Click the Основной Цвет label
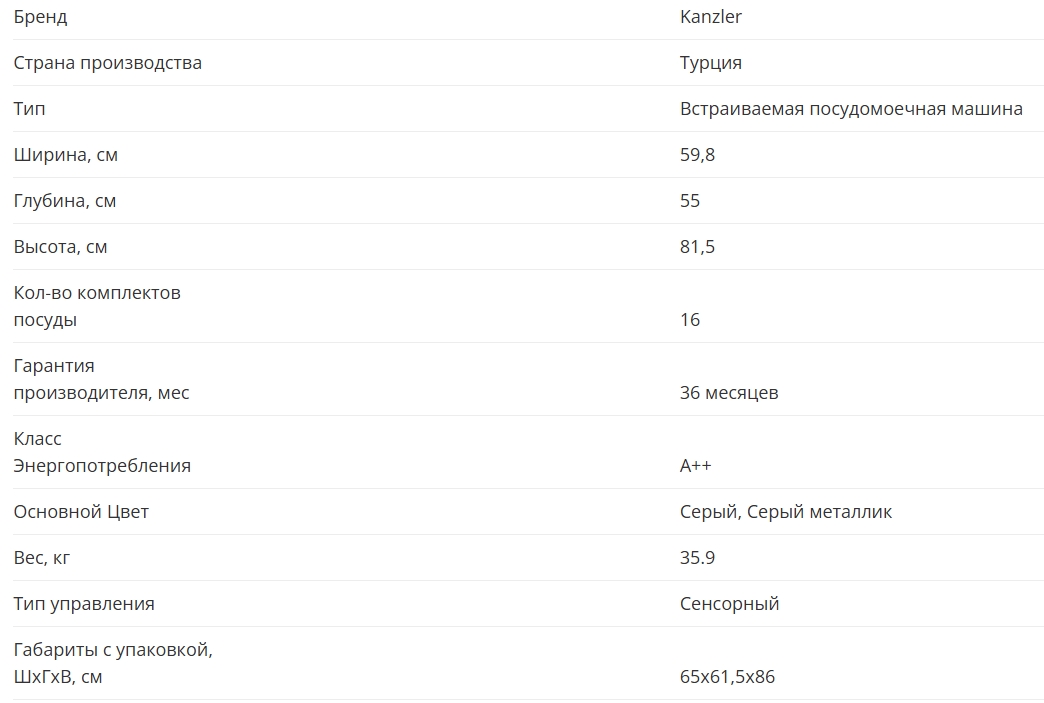Viewport: 1044px width, 703px height. coord(81,512)
